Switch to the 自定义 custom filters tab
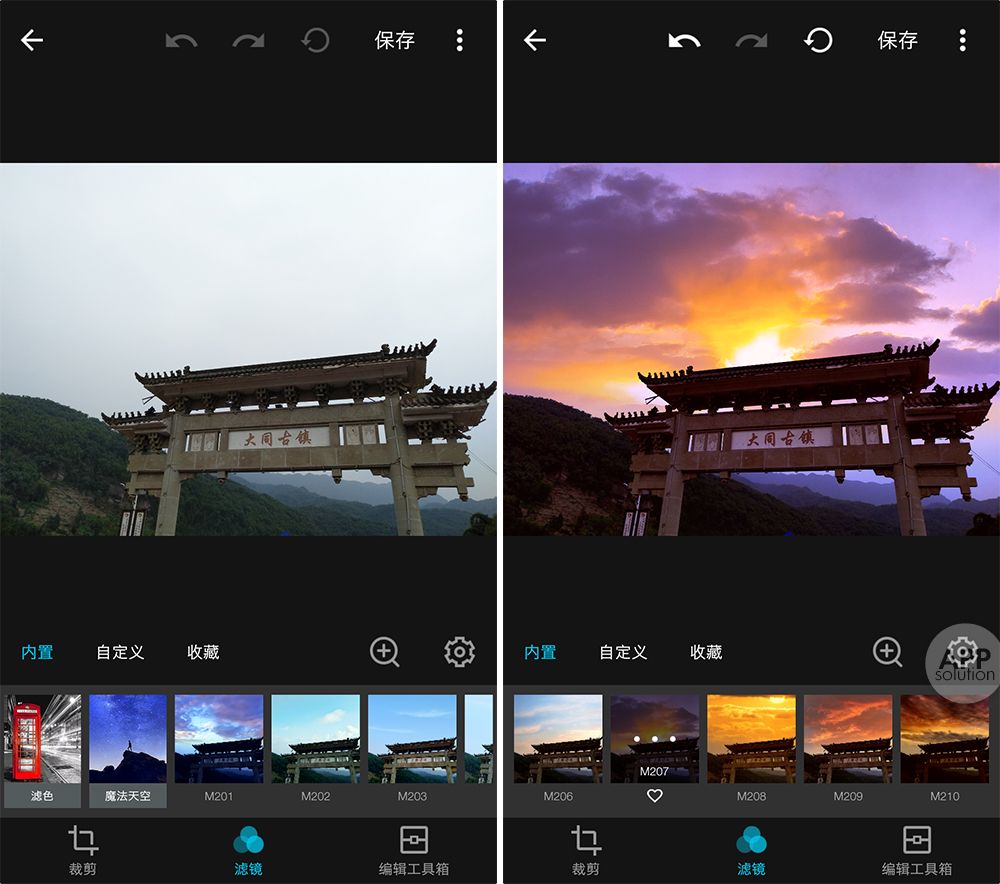Screen dimensions: 1000x884 (x=119, y=651)
